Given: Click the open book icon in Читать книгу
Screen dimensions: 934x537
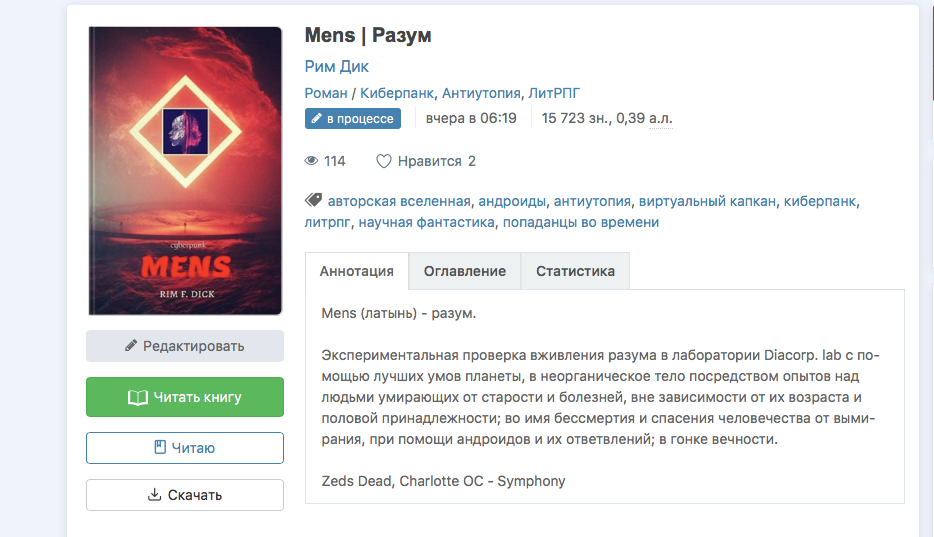Looking at the screenshot, I should (138, 397).
